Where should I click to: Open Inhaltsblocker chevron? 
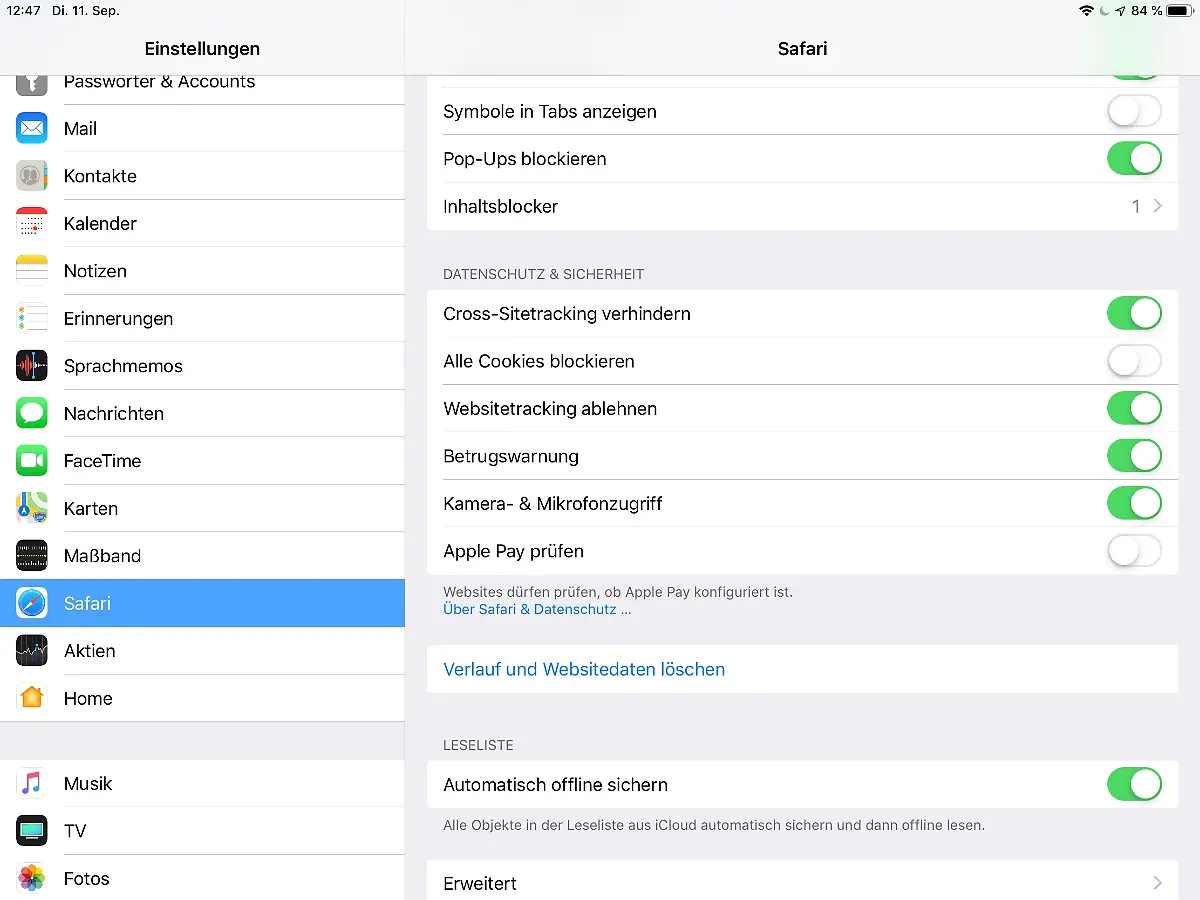point(1157,206)
